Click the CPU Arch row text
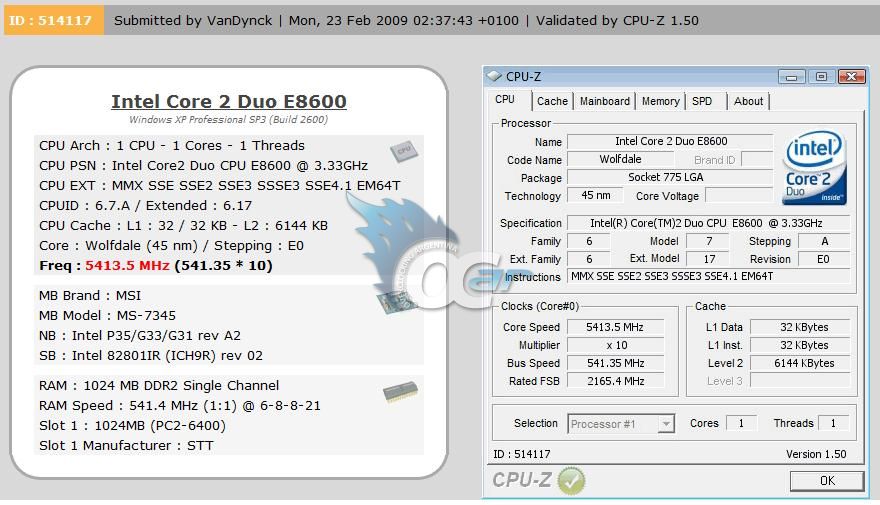880x505 pixels. [172, 145]
